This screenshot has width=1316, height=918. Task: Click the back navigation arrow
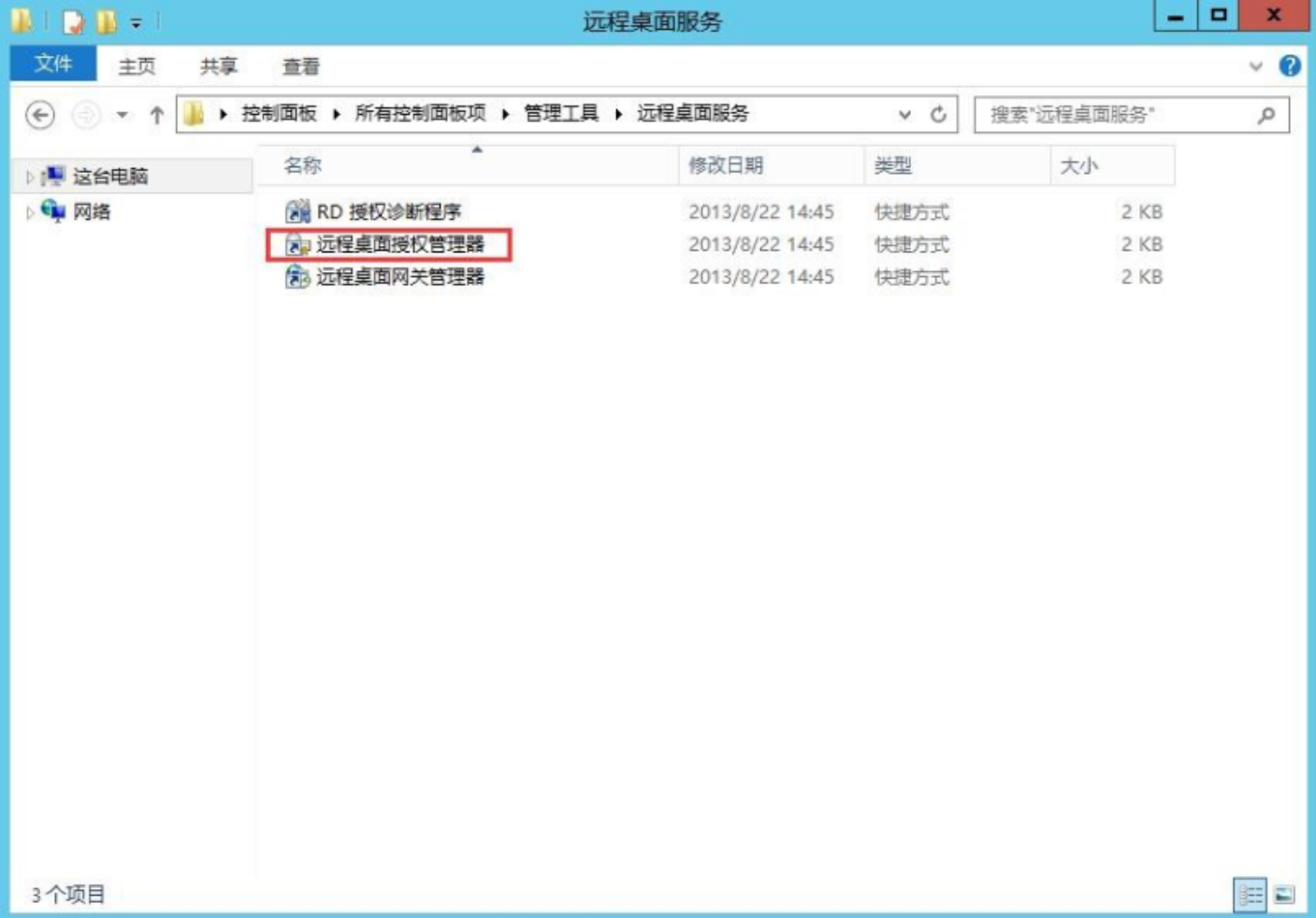[39, 115]
